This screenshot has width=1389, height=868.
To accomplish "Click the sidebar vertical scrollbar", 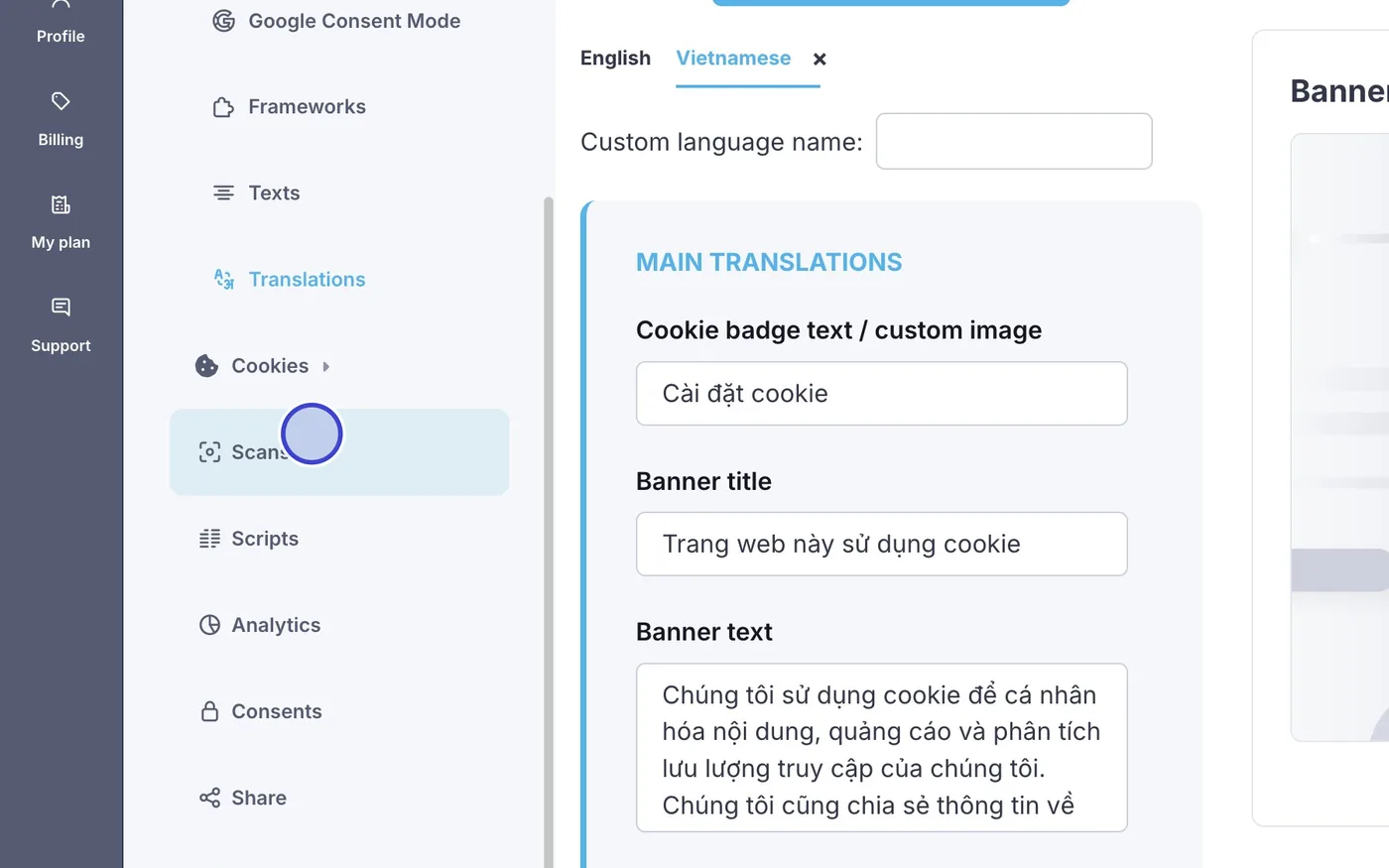I will point(548,532).
